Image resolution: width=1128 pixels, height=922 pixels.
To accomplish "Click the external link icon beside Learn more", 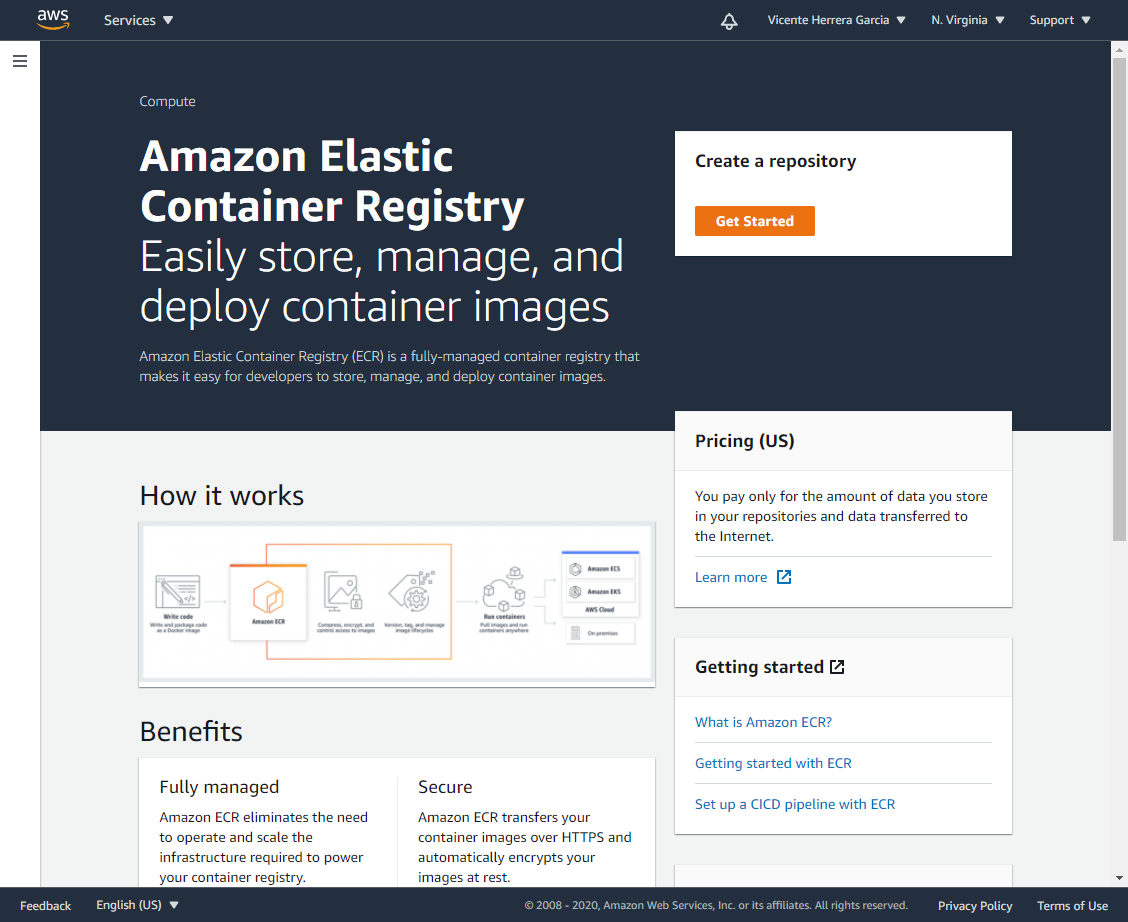I will click(x=784, y=577).
